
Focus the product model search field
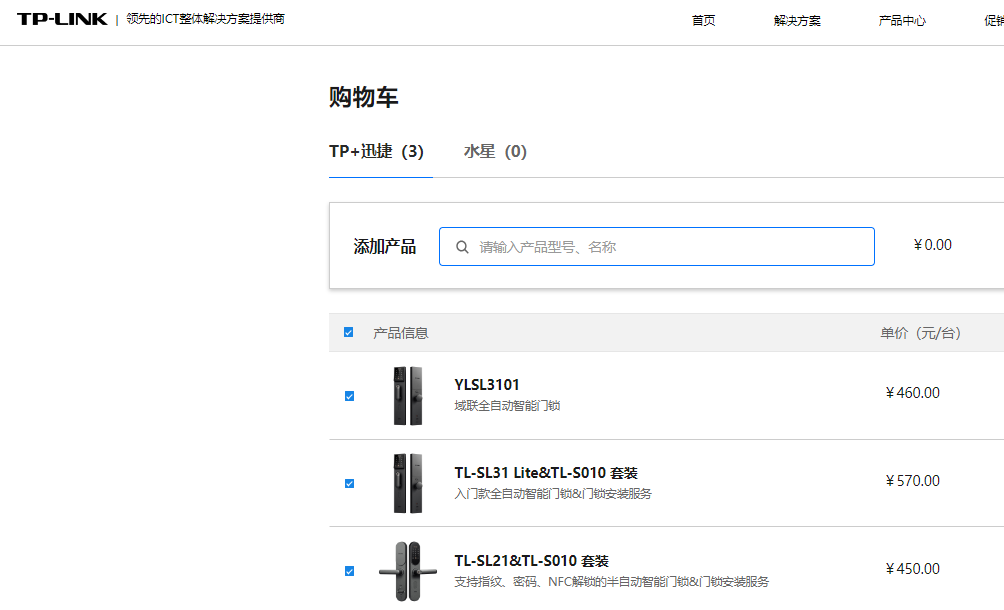[x=656, y=246]
